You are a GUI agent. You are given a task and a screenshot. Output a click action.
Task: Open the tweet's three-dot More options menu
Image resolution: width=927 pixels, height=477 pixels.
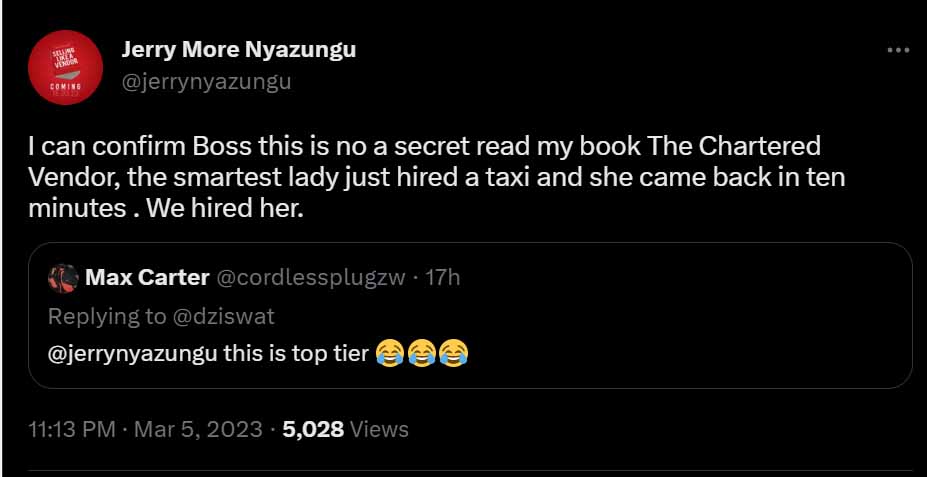898,50
